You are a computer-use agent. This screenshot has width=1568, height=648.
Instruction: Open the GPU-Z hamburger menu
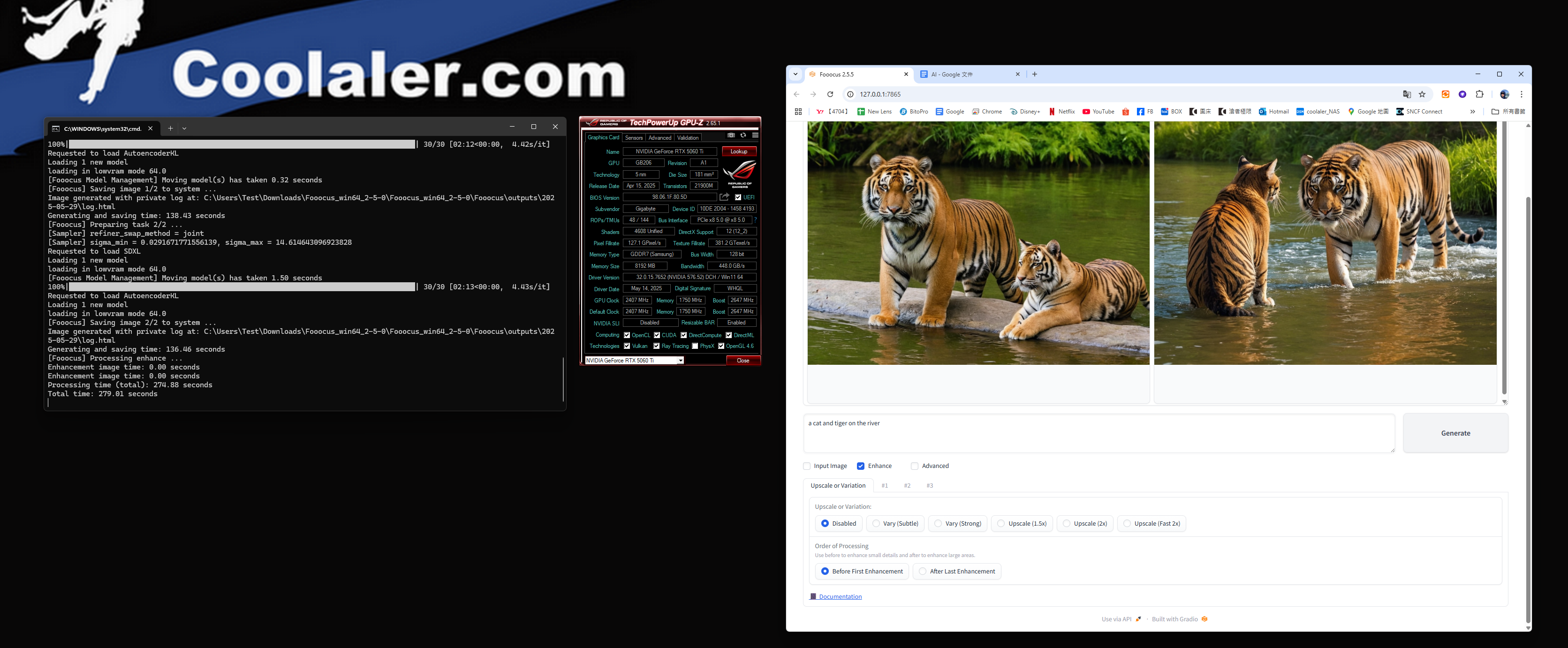pos(755,135)
